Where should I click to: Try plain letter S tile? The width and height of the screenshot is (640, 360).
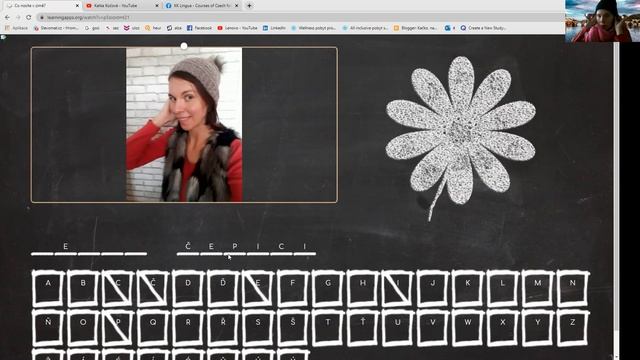258,328
